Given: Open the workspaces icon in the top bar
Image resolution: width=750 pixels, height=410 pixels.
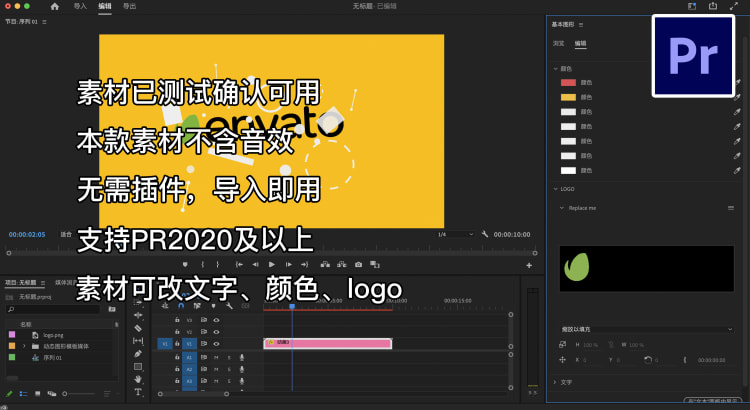Looking at the screenshot, I should point(692,6).
